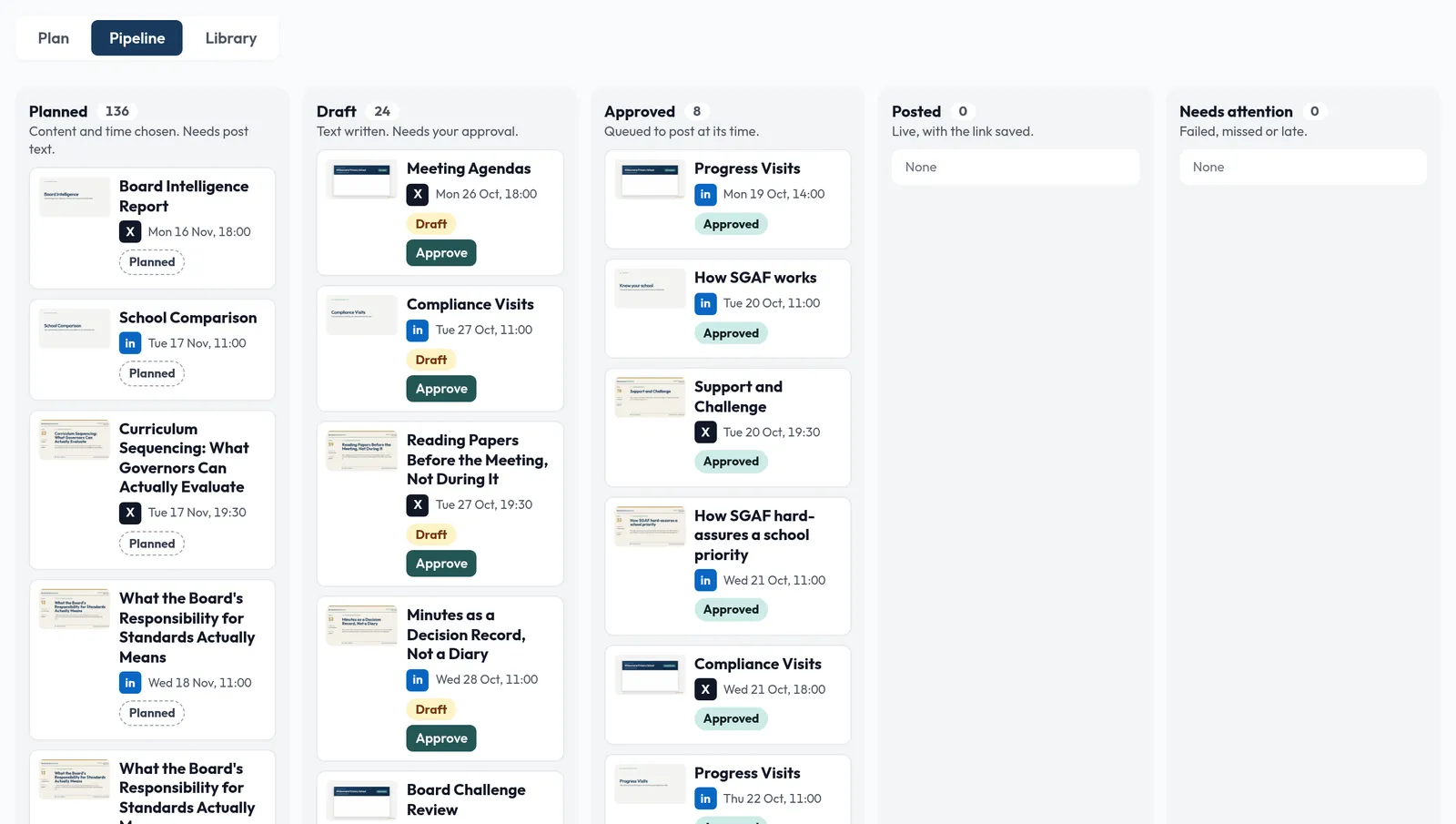This screenshot has height=824, width=1456.
Task: Click the LinkedIn icon beside Thu 22 Oct, 11:00
Action: point(705,799)
